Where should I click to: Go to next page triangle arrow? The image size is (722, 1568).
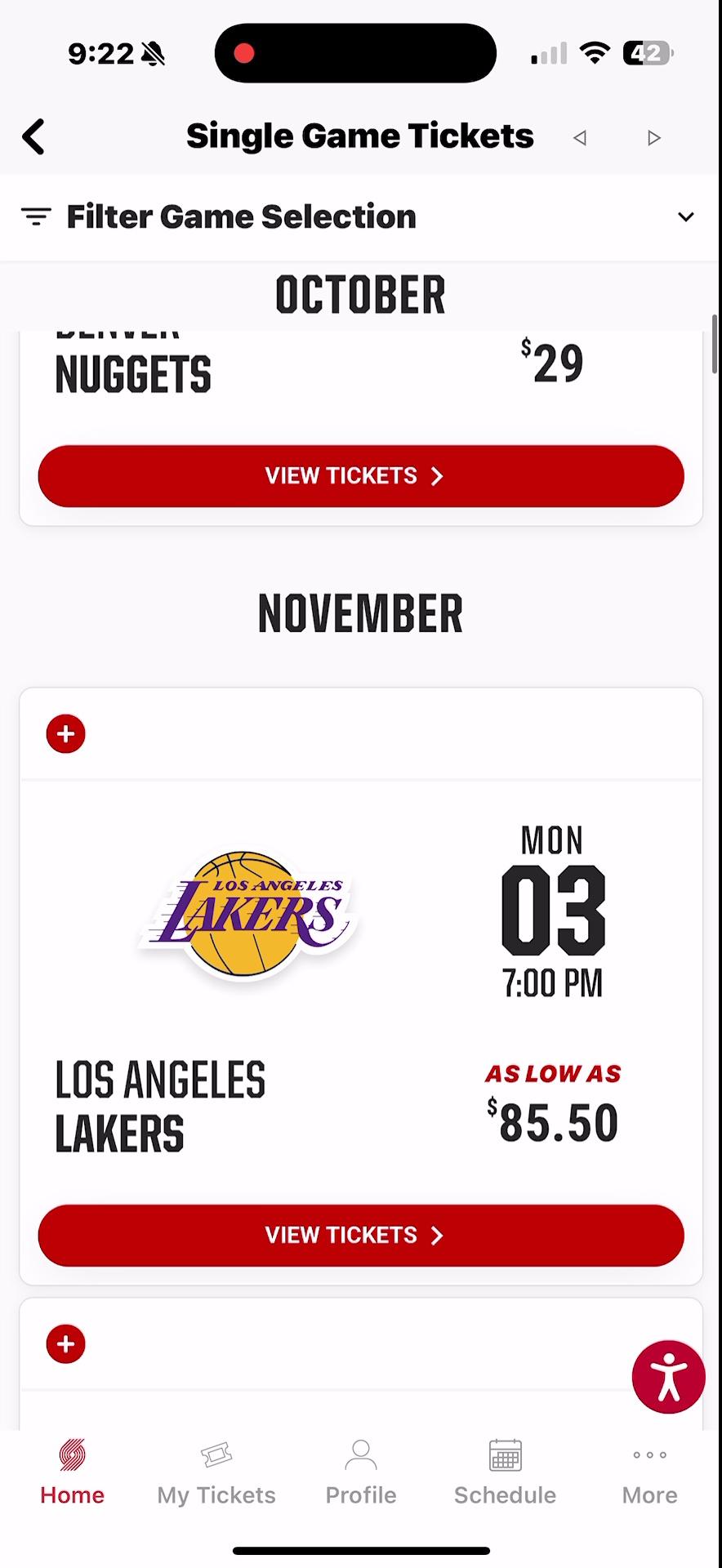point(653,138)
